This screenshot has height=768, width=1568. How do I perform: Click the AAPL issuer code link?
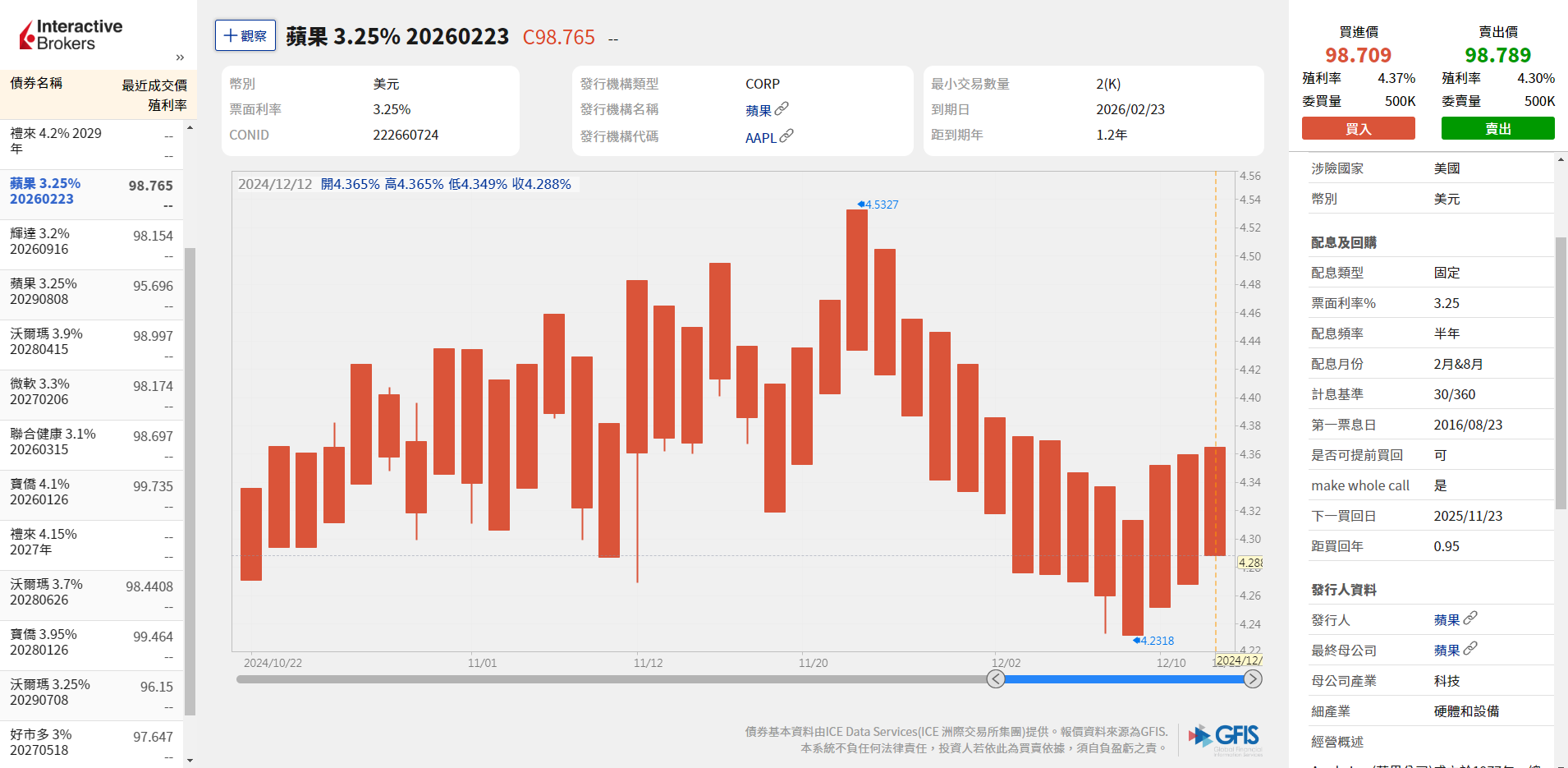tap(761, 137)
